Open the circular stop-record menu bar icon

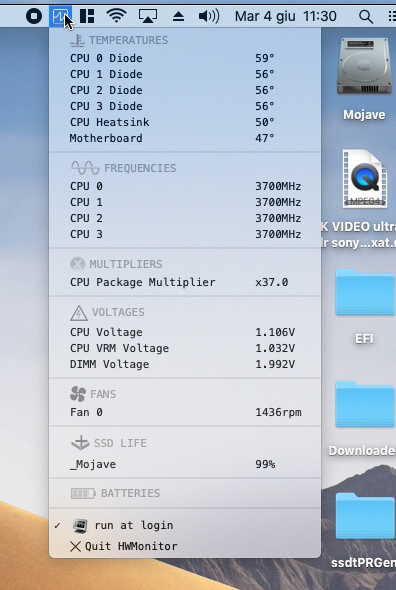34,16
